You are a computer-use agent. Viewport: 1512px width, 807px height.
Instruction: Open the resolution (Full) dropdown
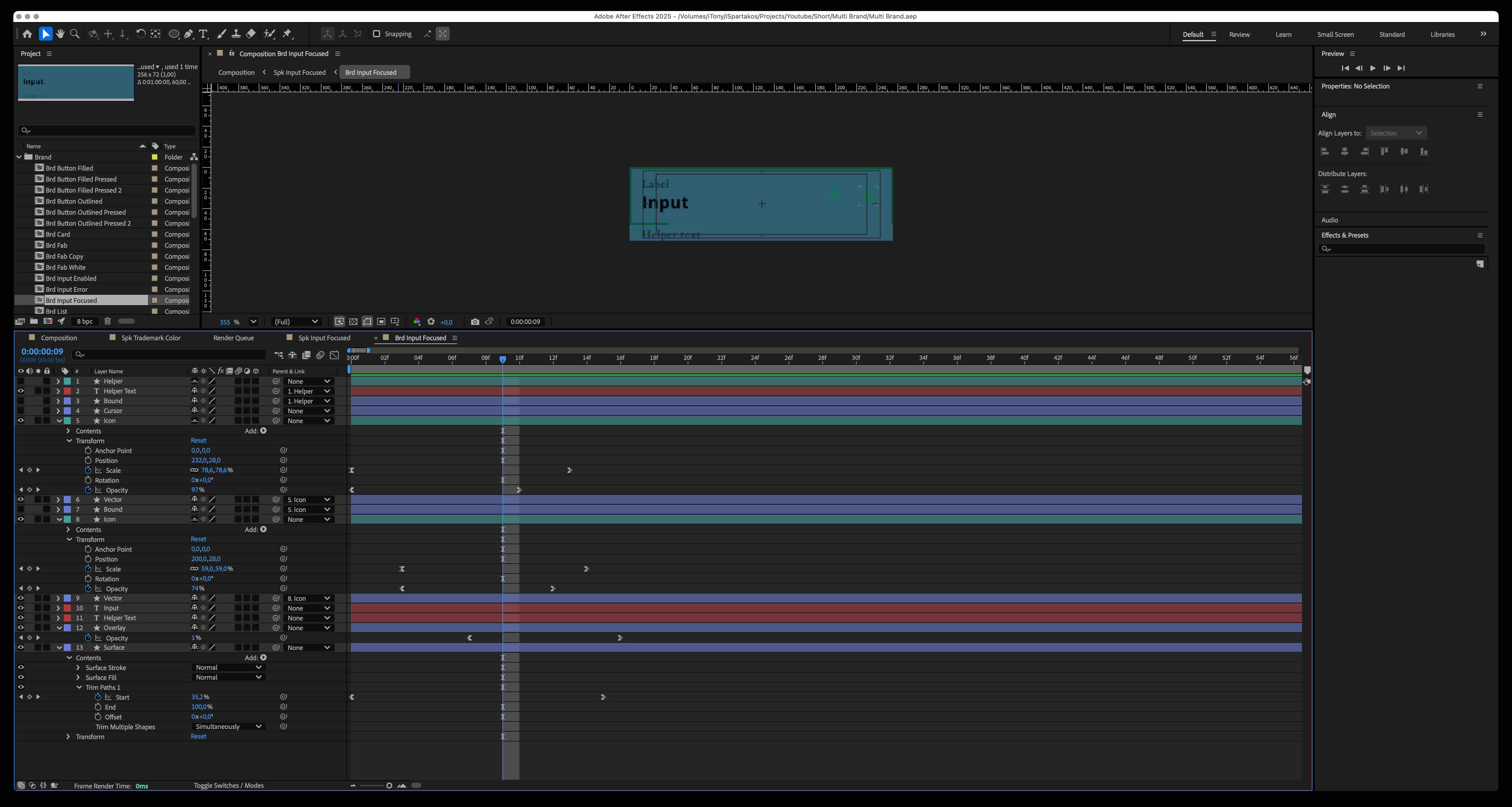(296, 322)
